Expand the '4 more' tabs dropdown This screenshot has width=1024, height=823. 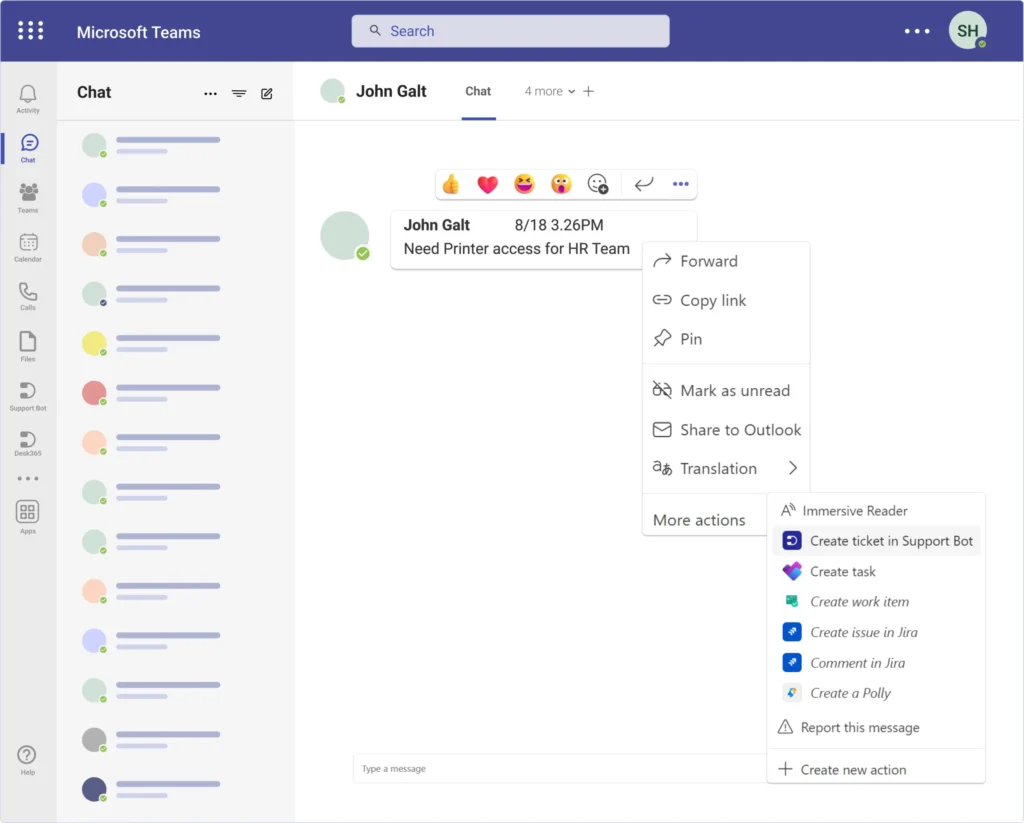point(550,91)
